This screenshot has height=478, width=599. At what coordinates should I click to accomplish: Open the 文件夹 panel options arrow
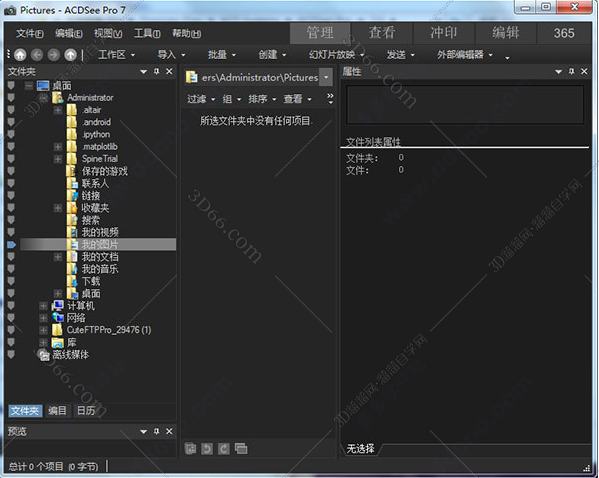pyautogui.click(x=144, y=71)
